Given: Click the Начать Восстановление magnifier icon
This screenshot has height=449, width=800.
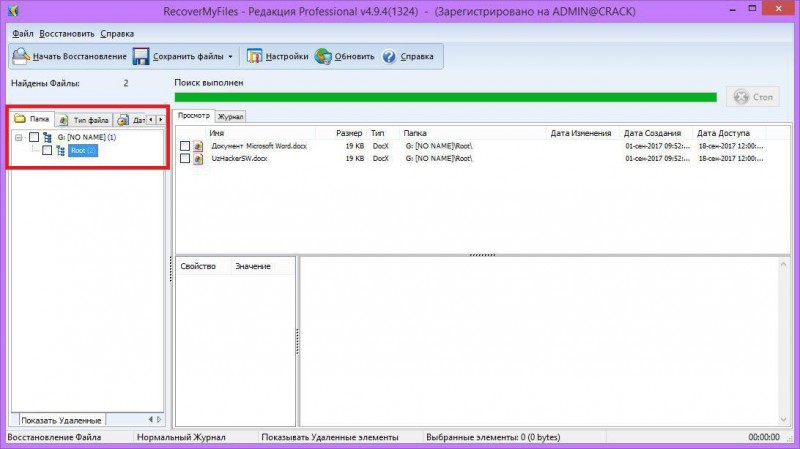Looking at the screenshot, I should [20, 56].
